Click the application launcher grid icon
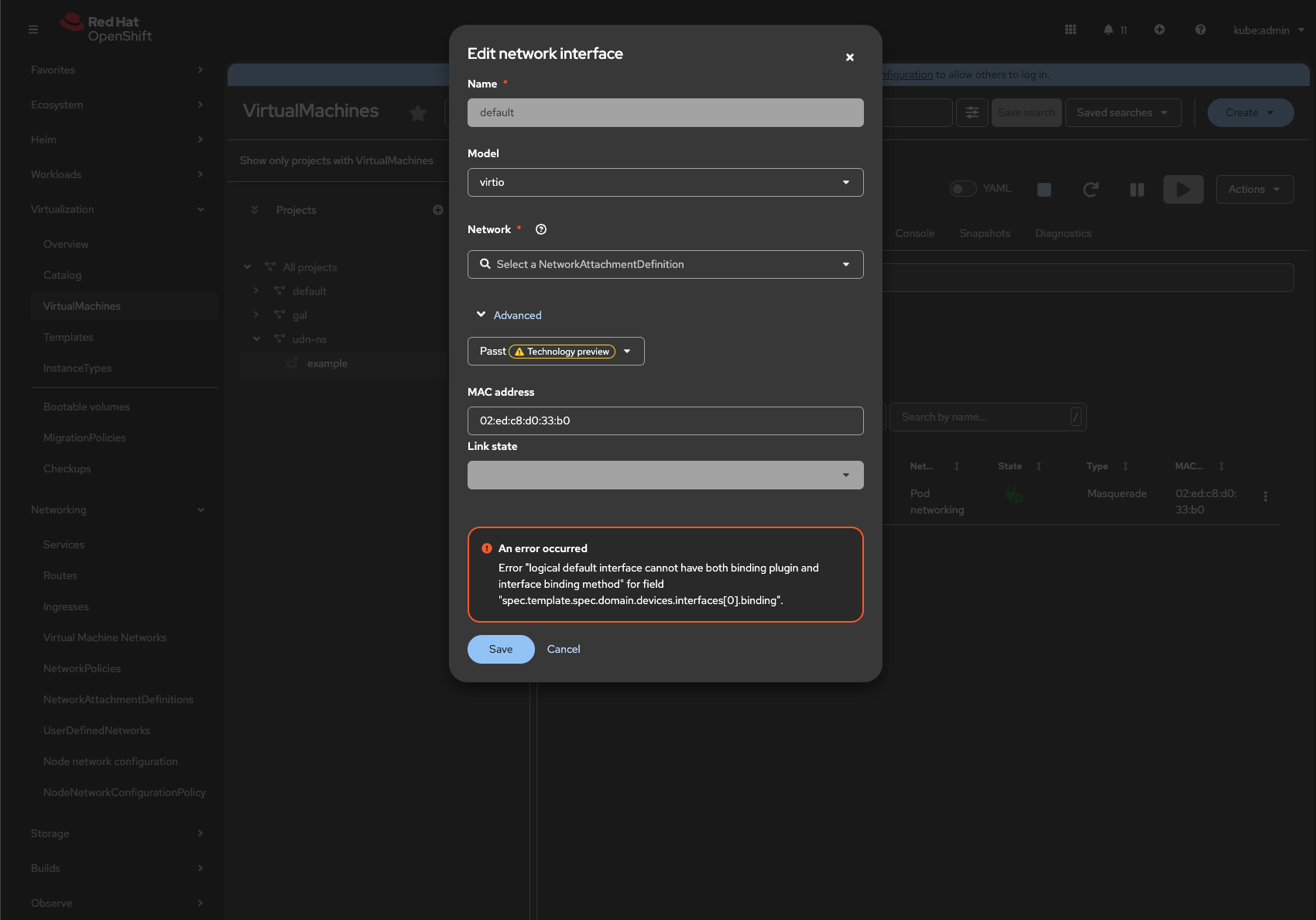The image size is (1316, 920). (1071, 29)
